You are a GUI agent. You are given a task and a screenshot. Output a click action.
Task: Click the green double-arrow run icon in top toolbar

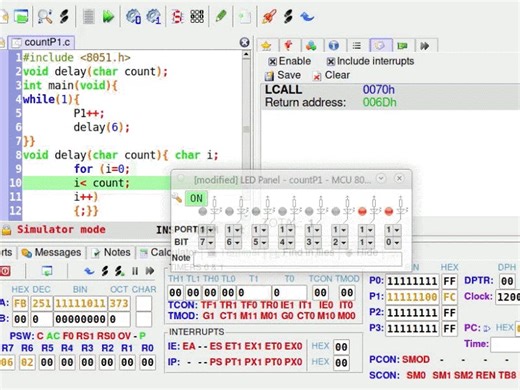[x=108, y=16]
